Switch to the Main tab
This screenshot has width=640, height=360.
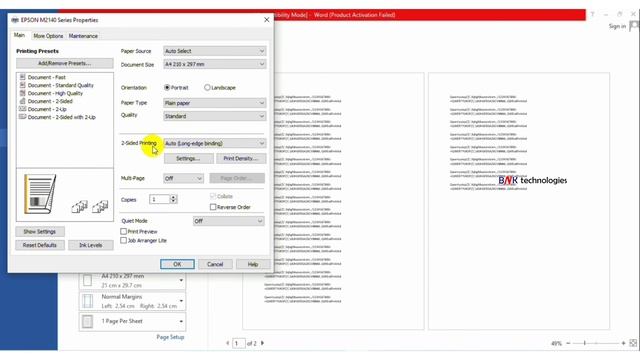(19, 36)
